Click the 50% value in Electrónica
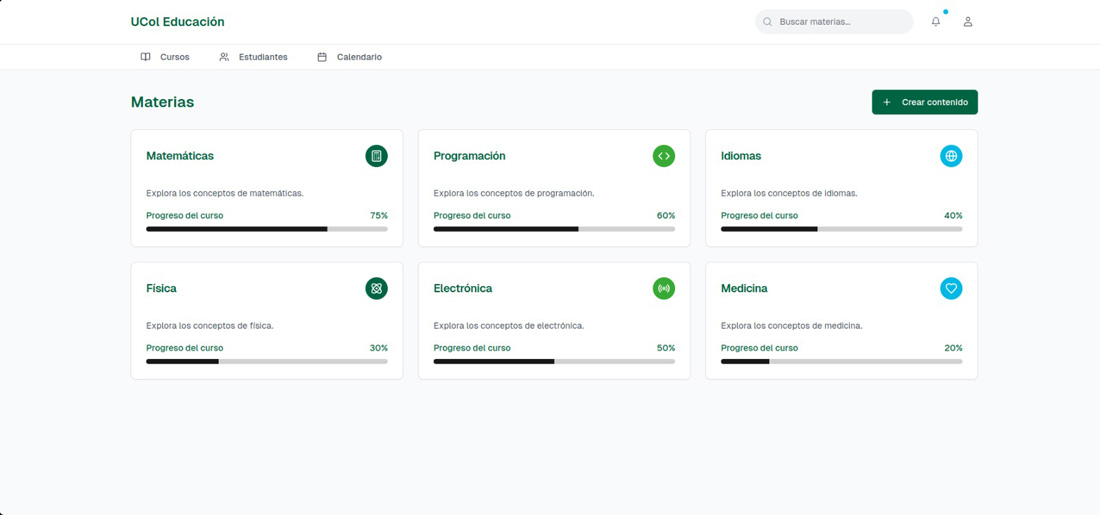The height and width of the screenshot is (515, 1100). (x=666, y=348)
